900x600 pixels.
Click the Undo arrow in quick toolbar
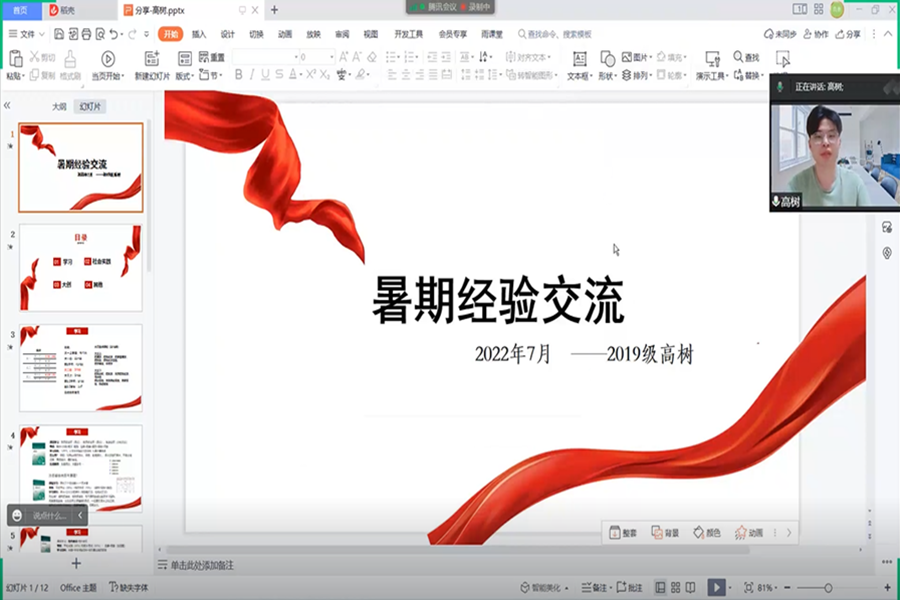116,34
